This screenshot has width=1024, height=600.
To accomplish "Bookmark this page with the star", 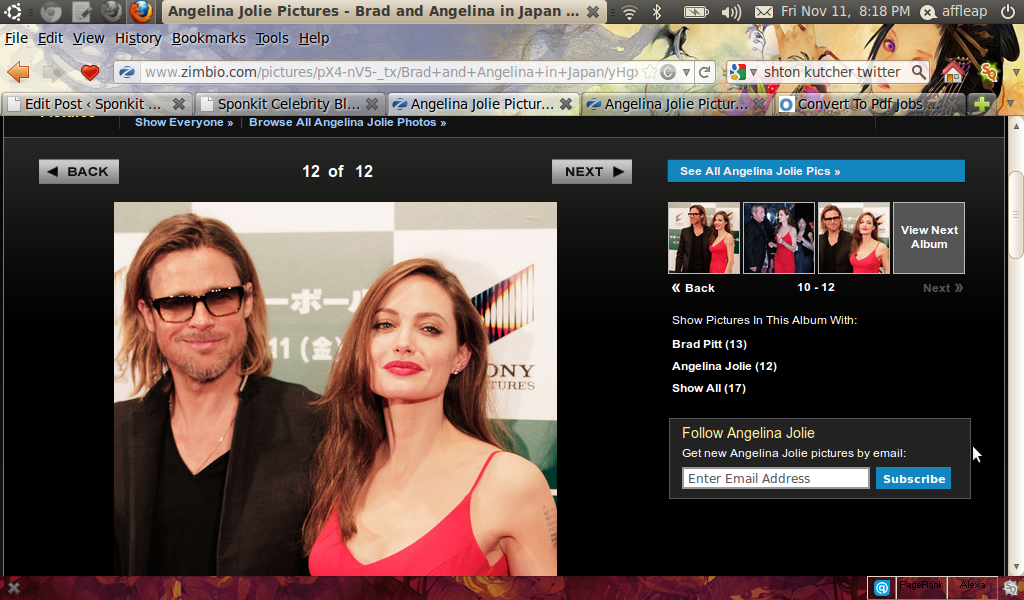I will pyautogui.click(x=649, y=72).
